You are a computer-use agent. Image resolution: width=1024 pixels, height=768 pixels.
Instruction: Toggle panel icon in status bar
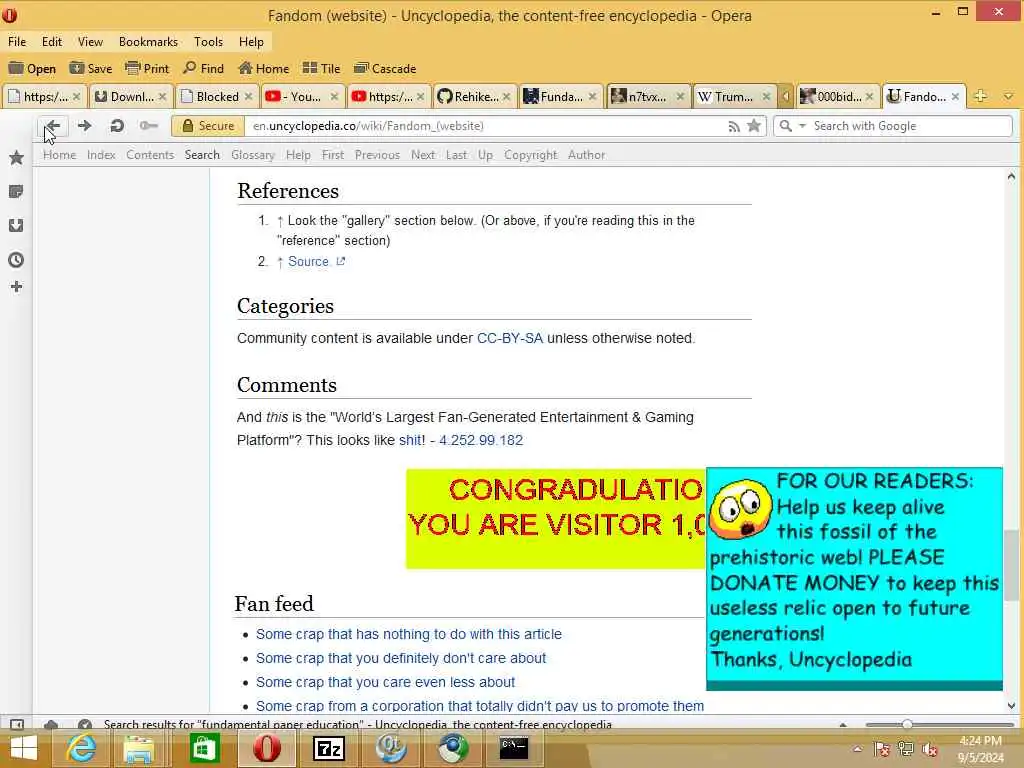click(x=17, y=724)
